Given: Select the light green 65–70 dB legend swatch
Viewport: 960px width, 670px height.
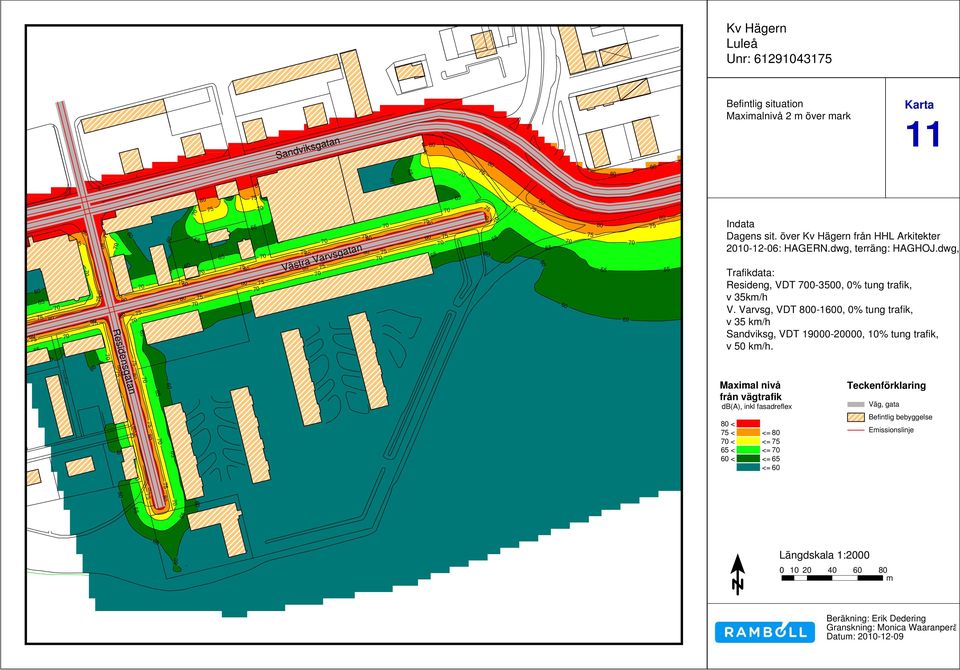Looking at the screenshot, I should (x=748, y=450).
